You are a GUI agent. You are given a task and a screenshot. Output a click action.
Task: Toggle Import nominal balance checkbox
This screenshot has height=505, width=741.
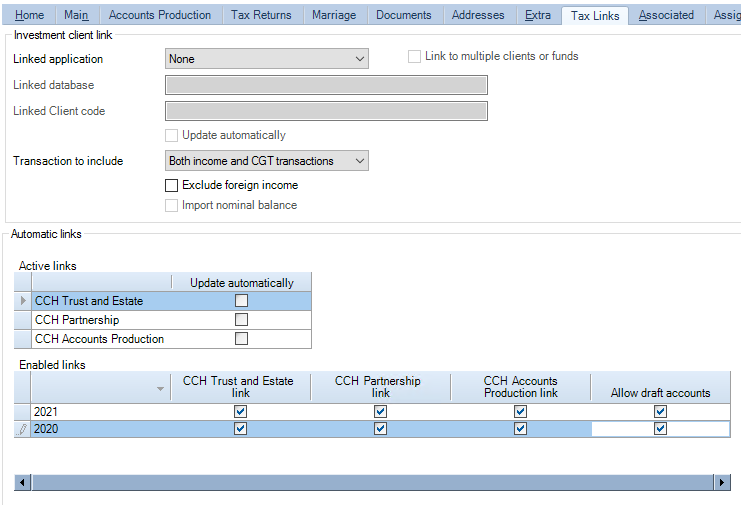click(171, 205)
